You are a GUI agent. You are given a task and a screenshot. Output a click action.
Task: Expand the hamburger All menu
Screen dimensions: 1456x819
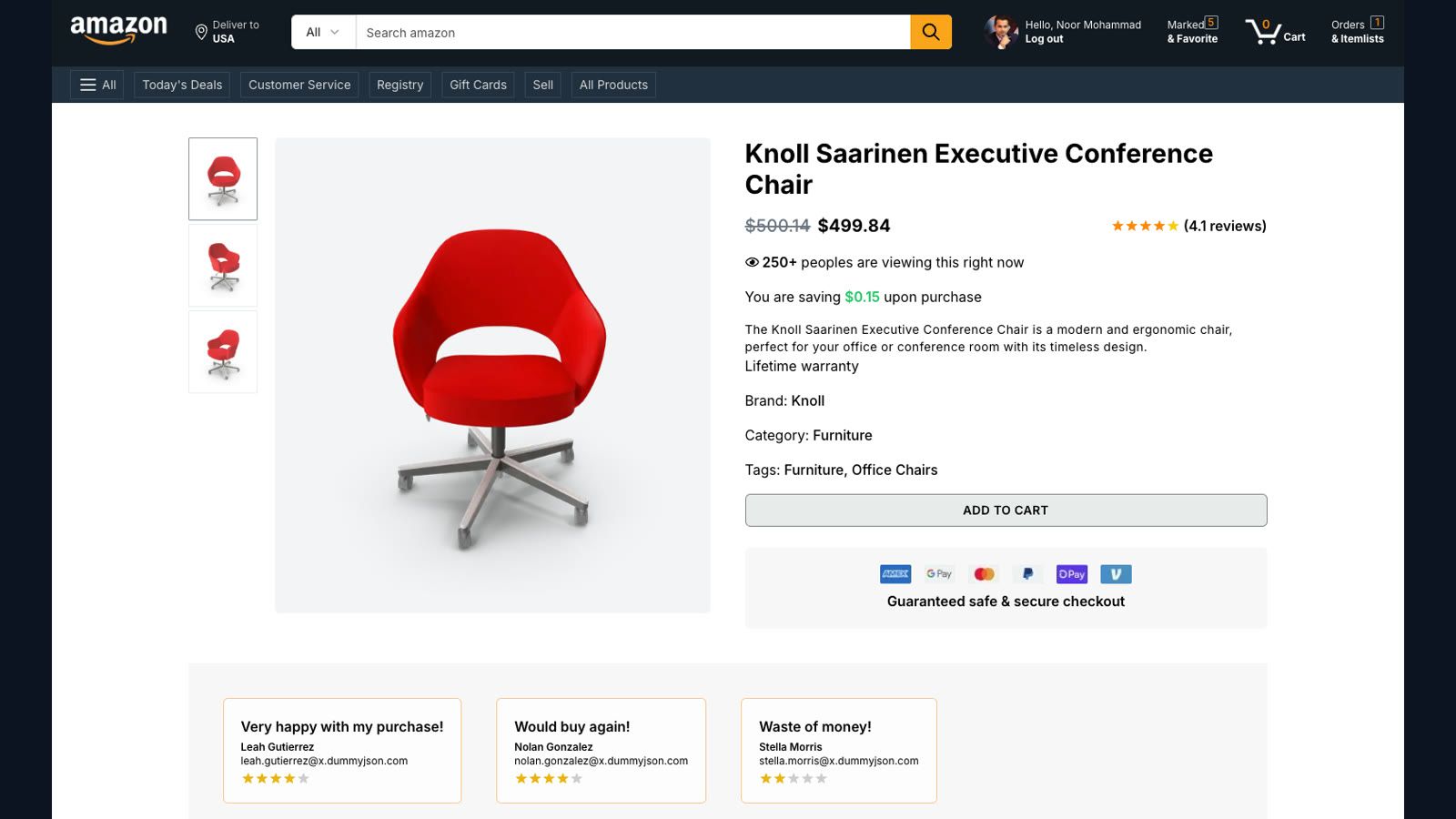[x=97, y=85]
